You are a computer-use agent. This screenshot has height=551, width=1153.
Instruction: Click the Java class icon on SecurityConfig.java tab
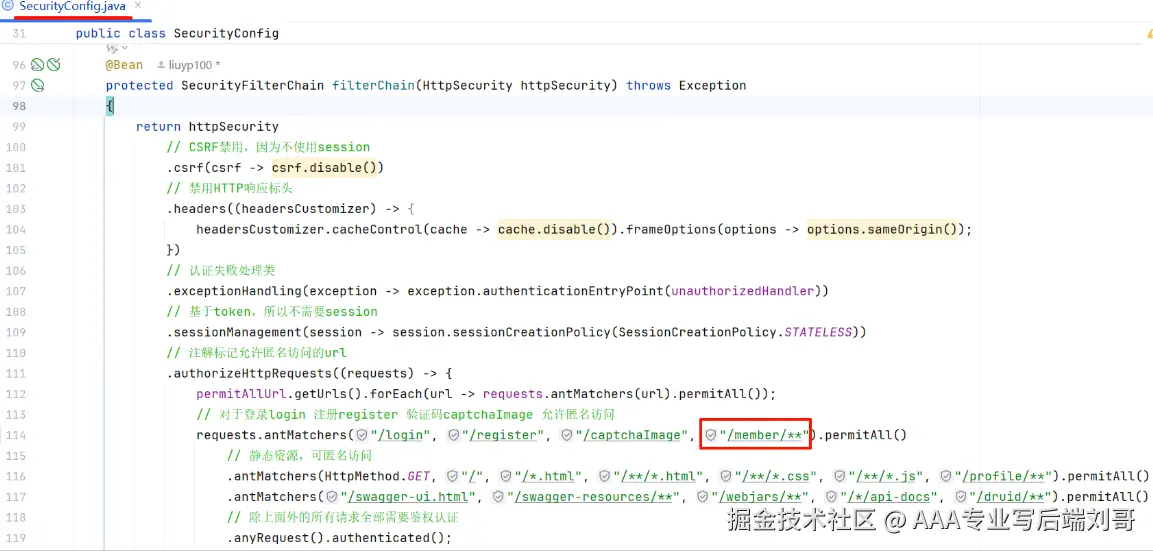tap(8, 6)
